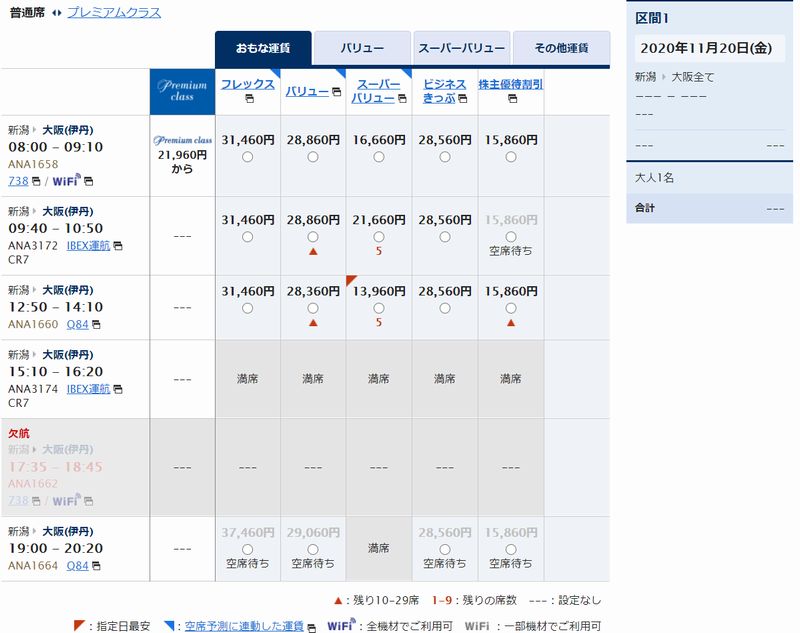Open WiFi popup icon for flight ANA1658
800x633 pixels.
88,181
